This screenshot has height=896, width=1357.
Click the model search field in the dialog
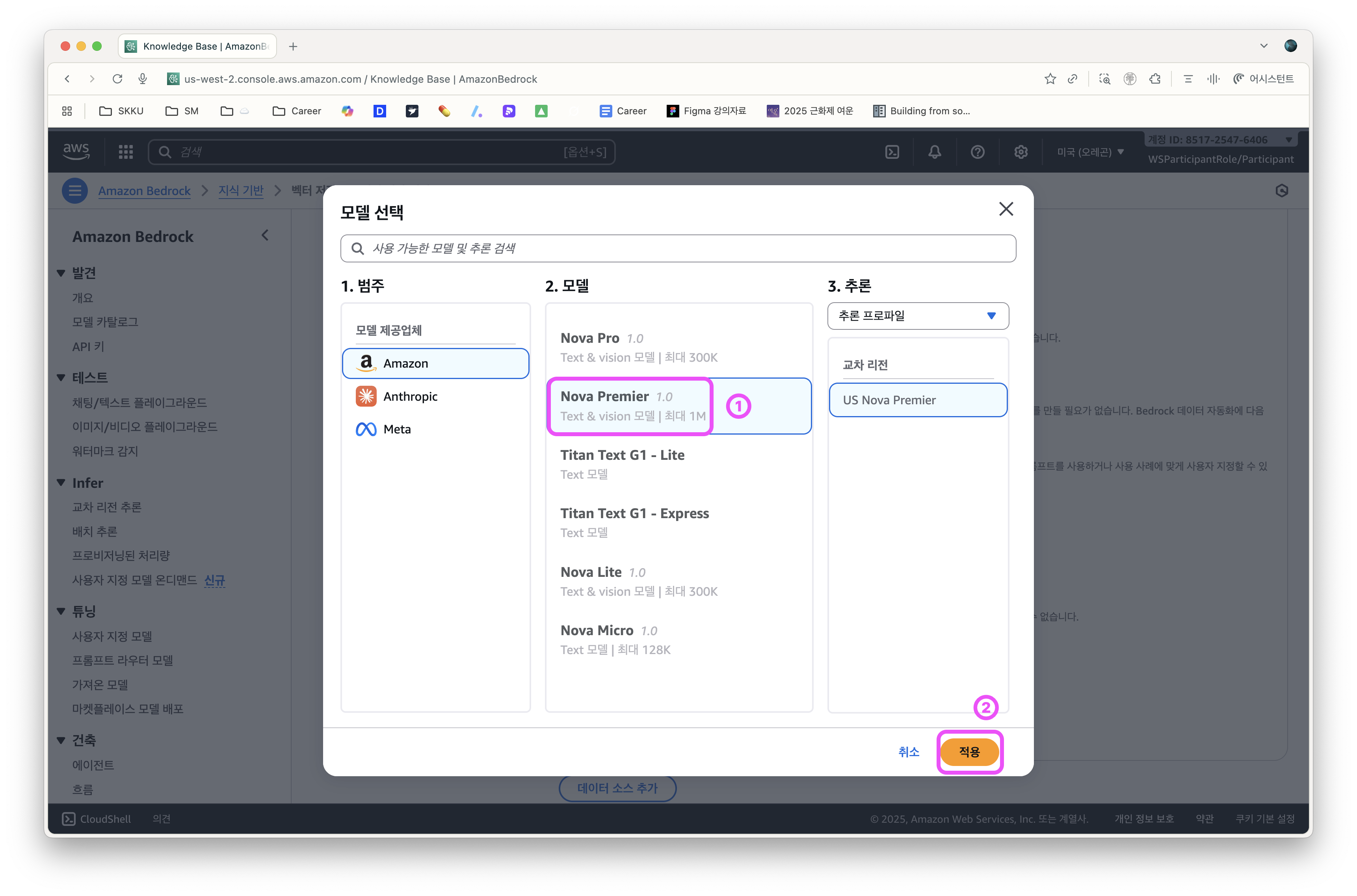(678, 248)
